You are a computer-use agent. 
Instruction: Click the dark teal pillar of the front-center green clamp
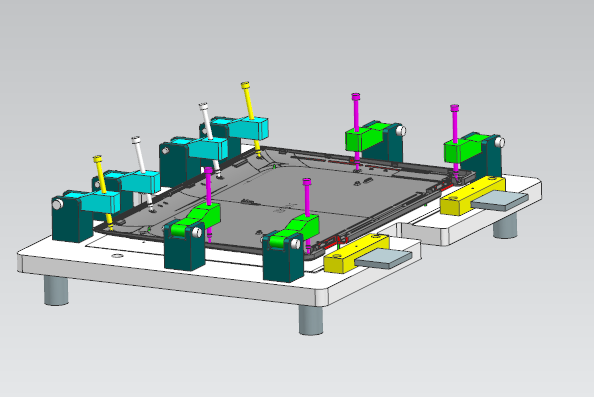coord(283,261)
